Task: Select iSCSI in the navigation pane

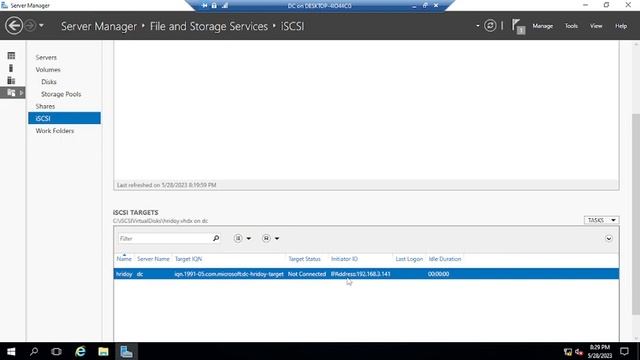Action: click(64, 118)
